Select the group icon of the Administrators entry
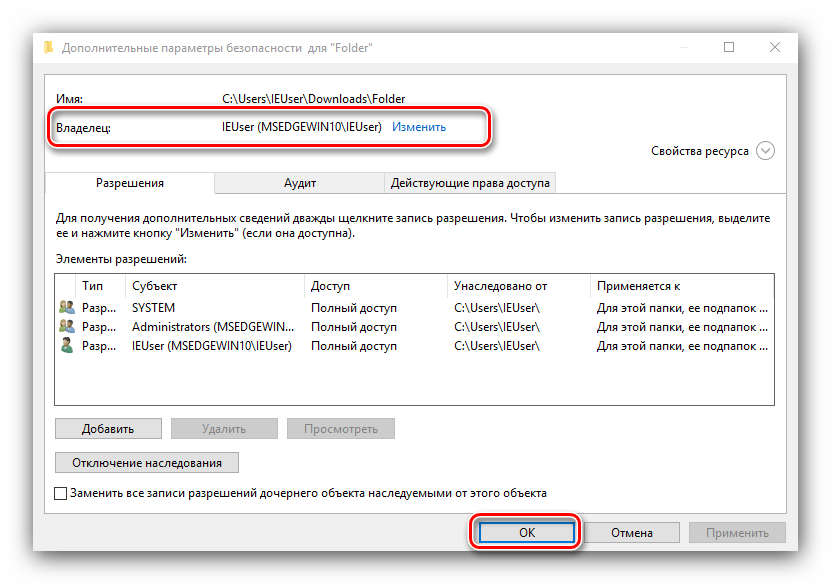This screenshot has height=584, width=831. click(67, 326)
